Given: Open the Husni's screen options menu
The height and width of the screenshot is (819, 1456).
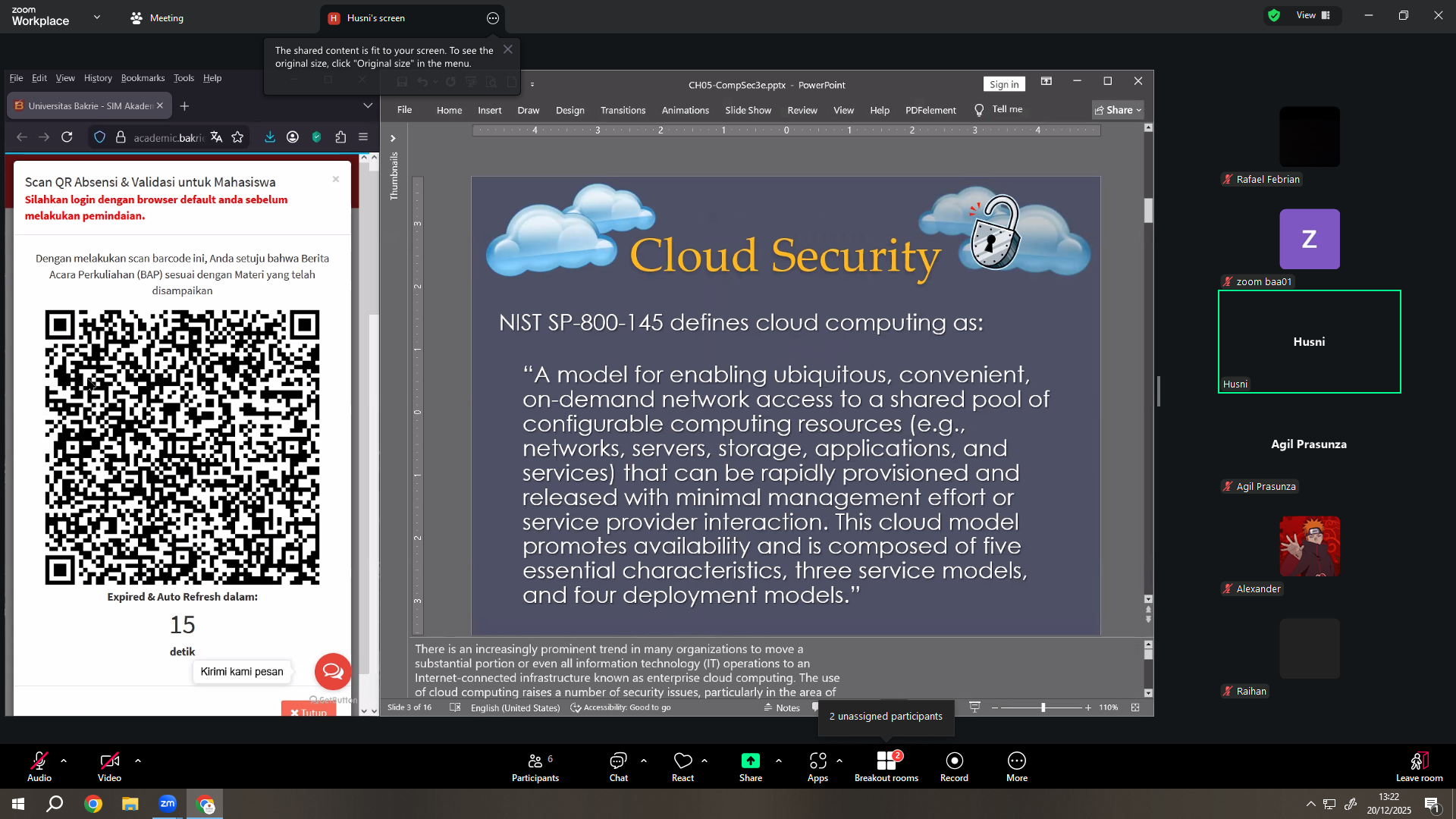Looking at the screenshot, I should (x=493, y=18).
